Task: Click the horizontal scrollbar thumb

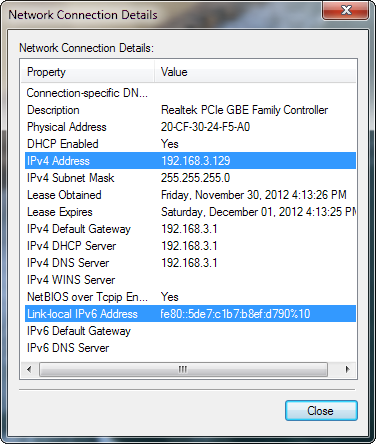Action: pos(183,369)
